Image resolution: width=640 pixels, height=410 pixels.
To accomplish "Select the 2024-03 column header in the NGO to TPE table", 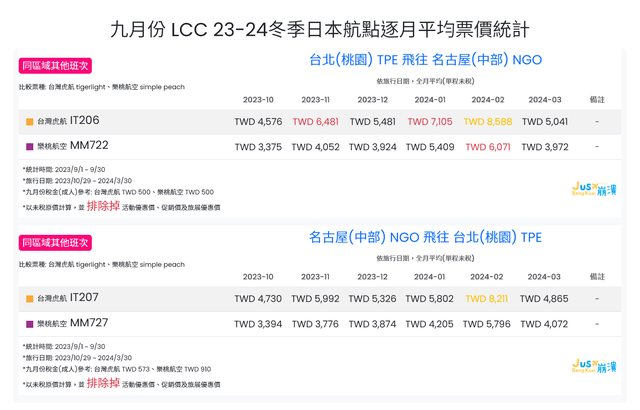I will tap(544, 276).
